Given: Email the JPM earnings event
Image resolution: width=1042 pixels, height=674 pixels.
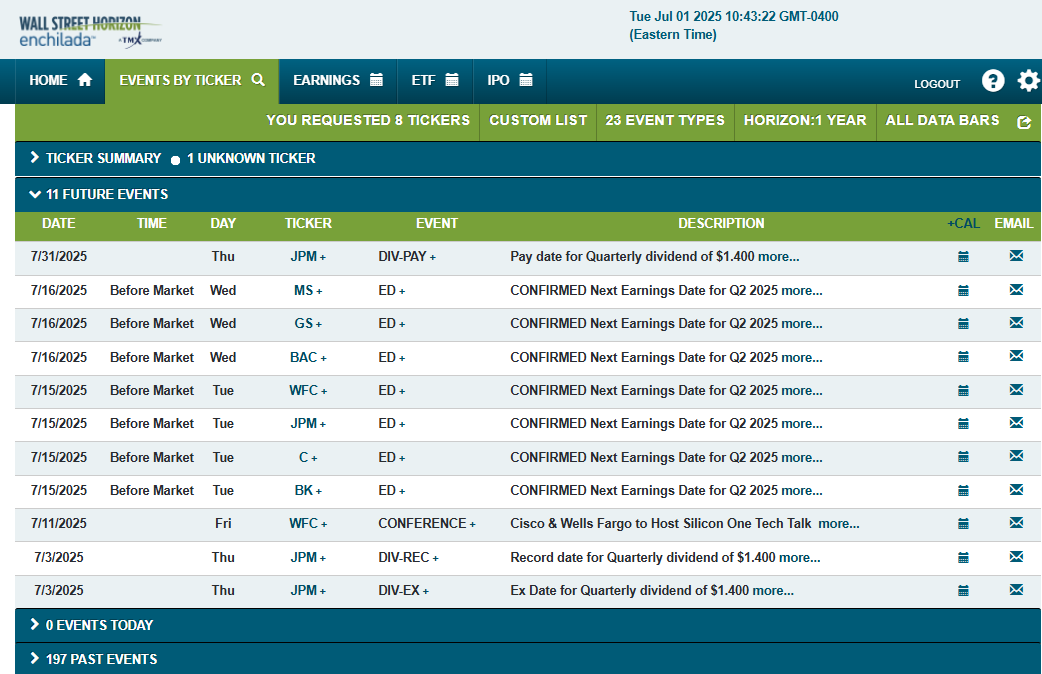Looking at the screenshot, I should click(1016, 423).
